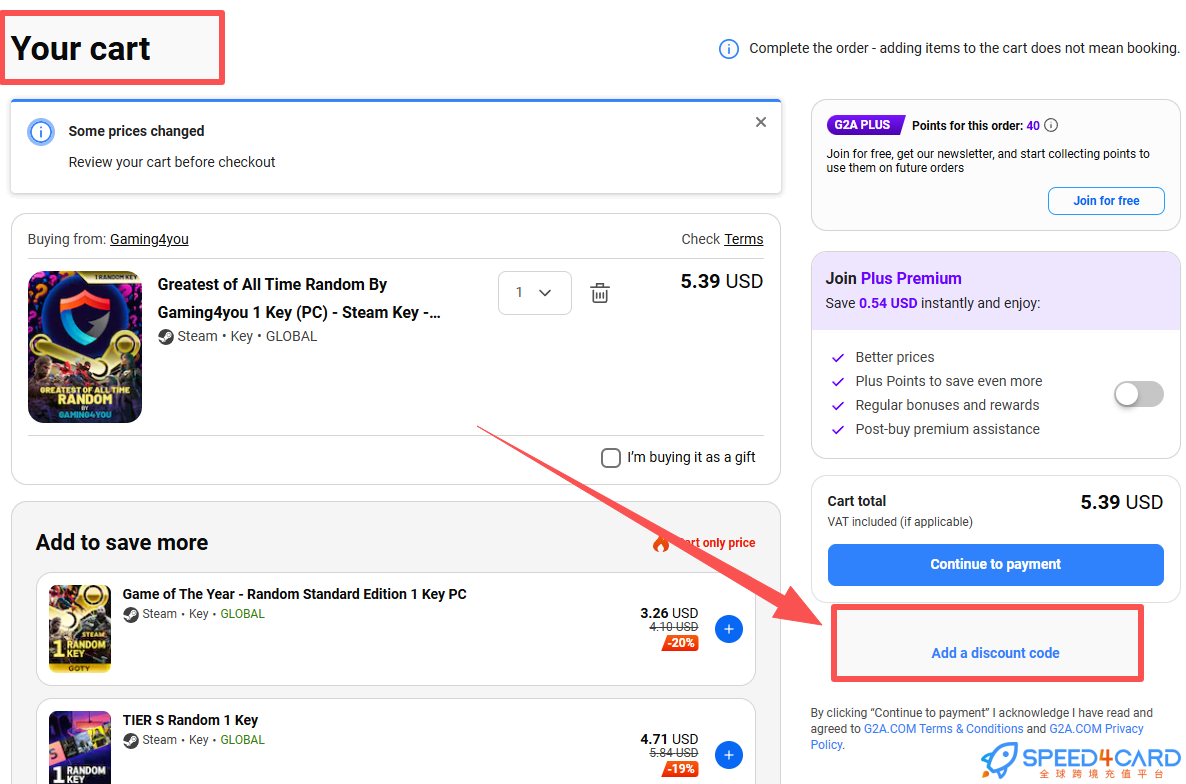Open the seller Terms link
1186x784 pixels.
pyautogui.click(x=744, y=239)
